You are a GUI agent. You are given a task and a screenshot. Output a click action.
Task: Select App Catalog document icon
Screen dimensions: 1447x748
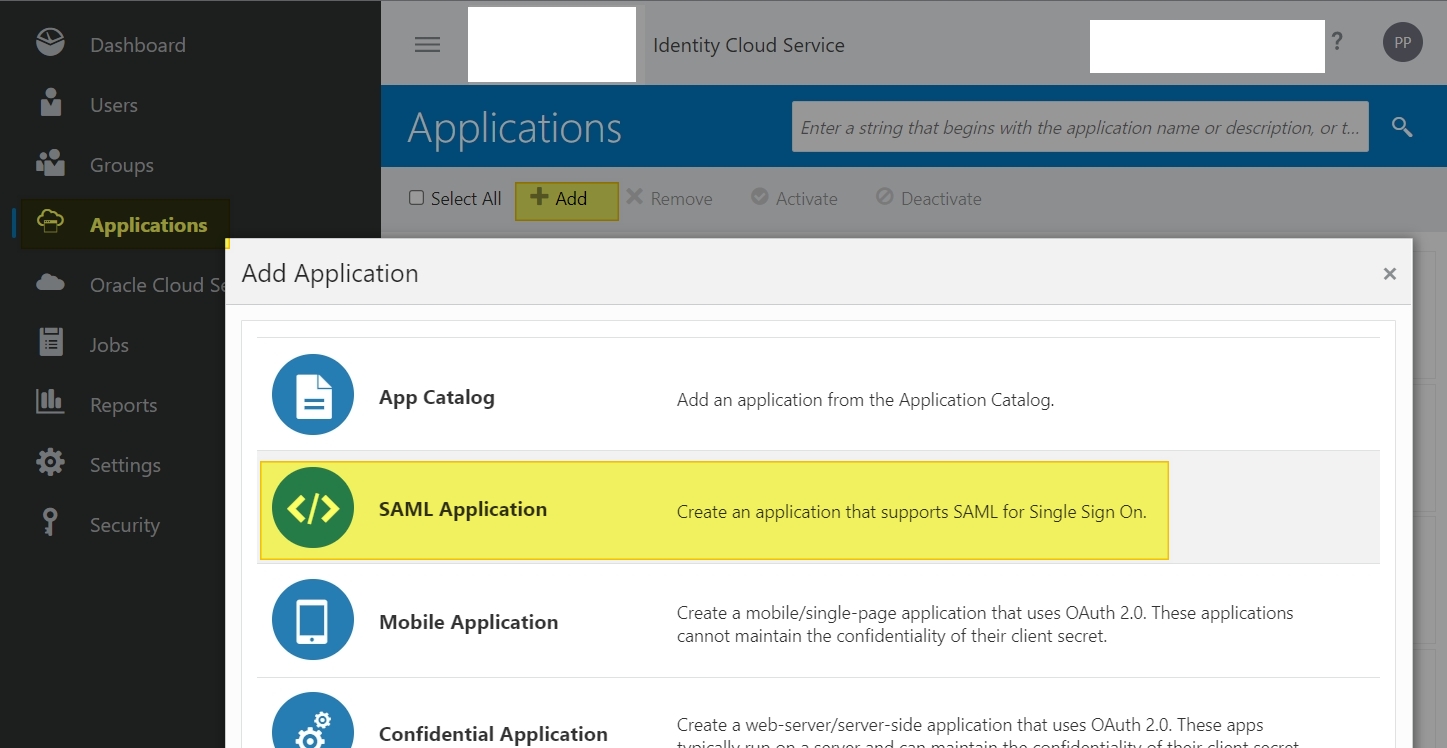pos(313,396)
